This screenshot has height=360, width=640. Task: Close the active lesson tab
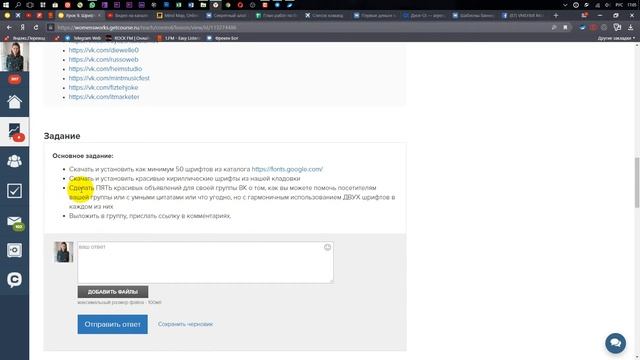(99, 16)
